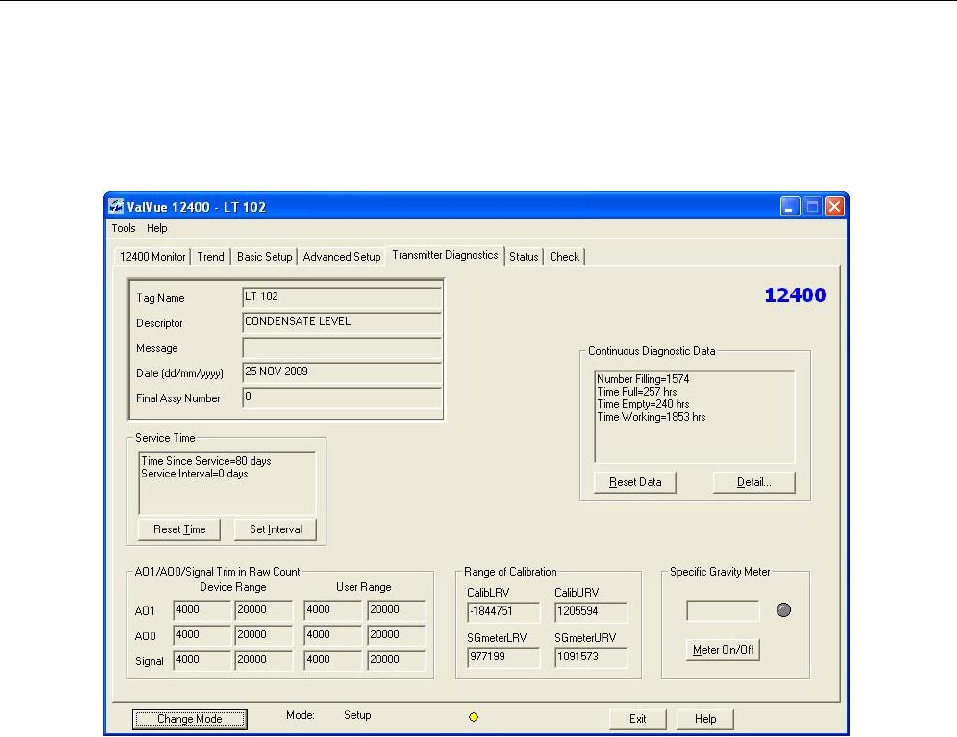Open diagnostic Detail... button
Image resolution: width=957 pixels, height=737 pixels.
[754, 482]
